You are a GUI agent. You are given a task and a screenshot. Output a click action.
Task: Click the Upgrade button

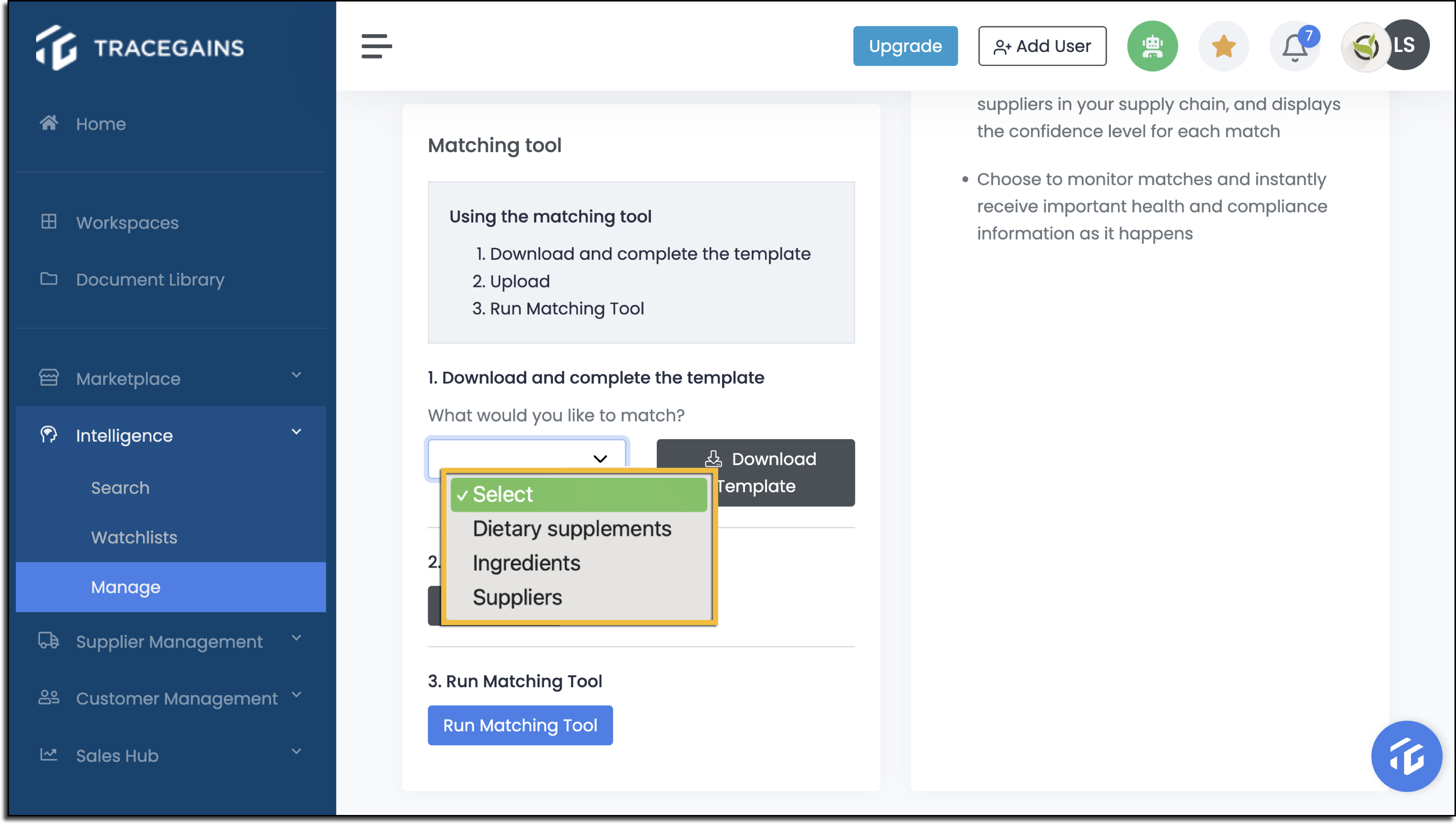pos(905,46)
